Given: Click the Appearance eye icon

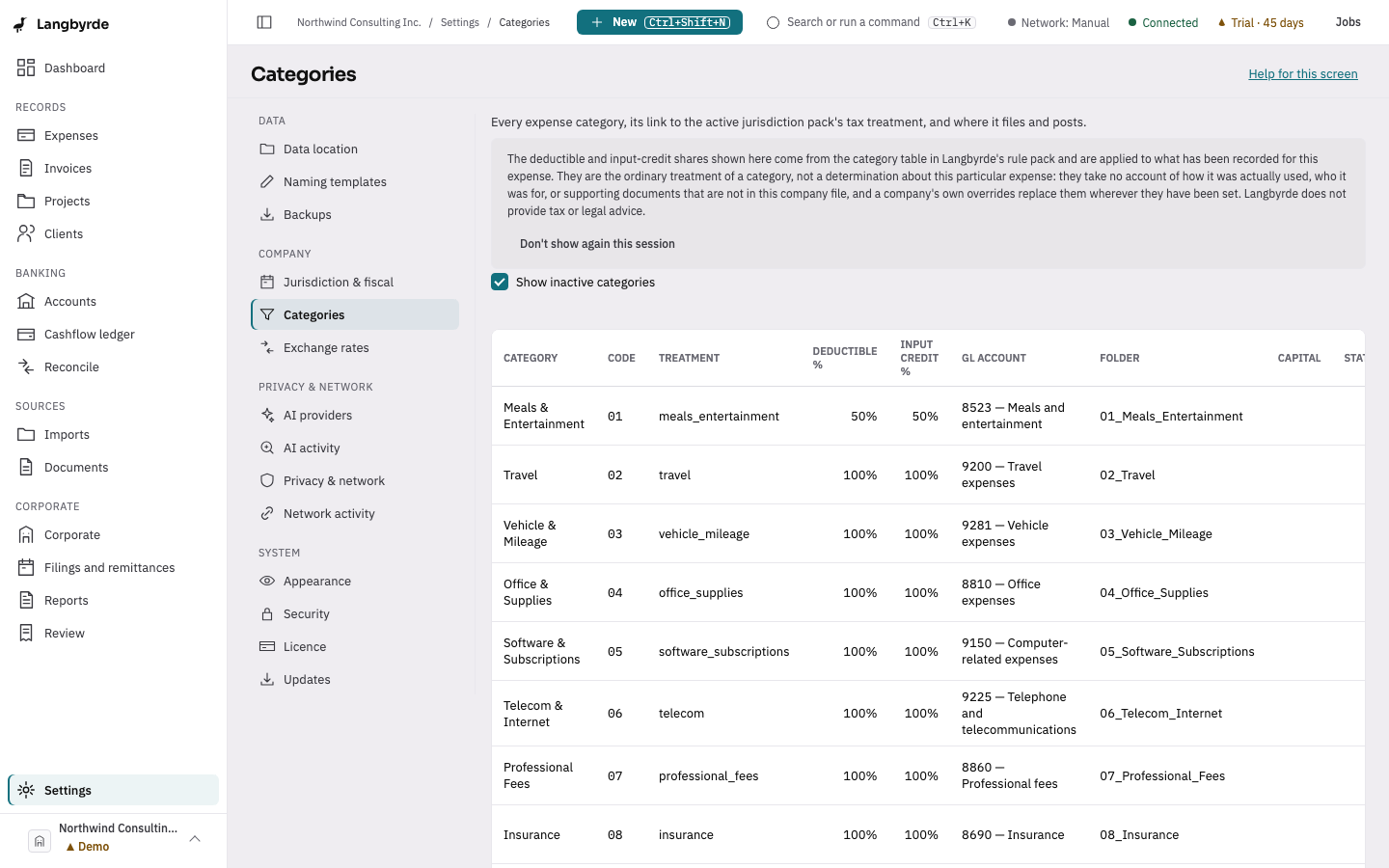Looking at the screenshot, I should [267, 581].
